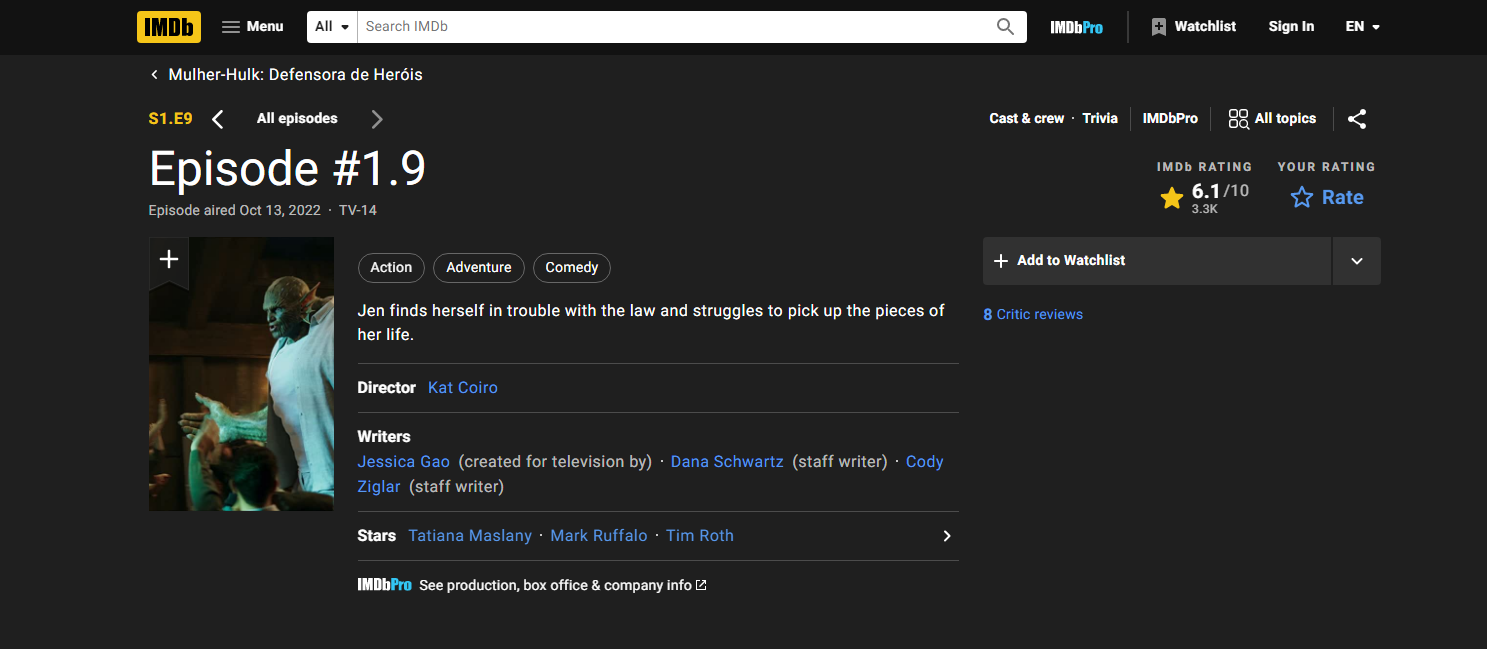The height and width of the screenshot is (649, 1487).
Task: Expand watchlist options dropdown arrow
Action: click(1357, 261)
